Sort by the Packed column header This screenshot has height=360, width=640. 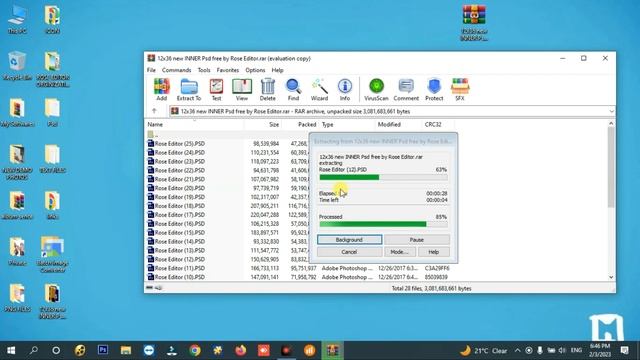[300, 124]
